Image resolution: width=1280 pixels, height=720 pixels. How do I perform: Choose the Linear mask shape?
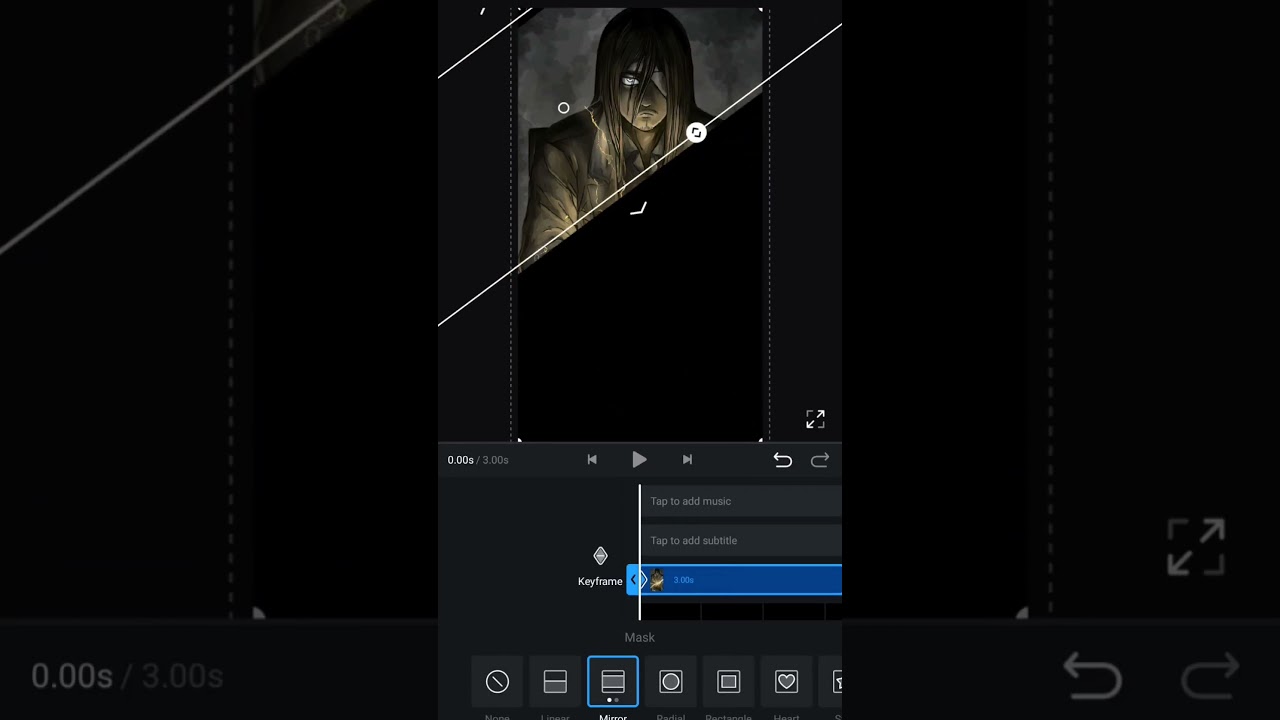click(x=555, y=682)
